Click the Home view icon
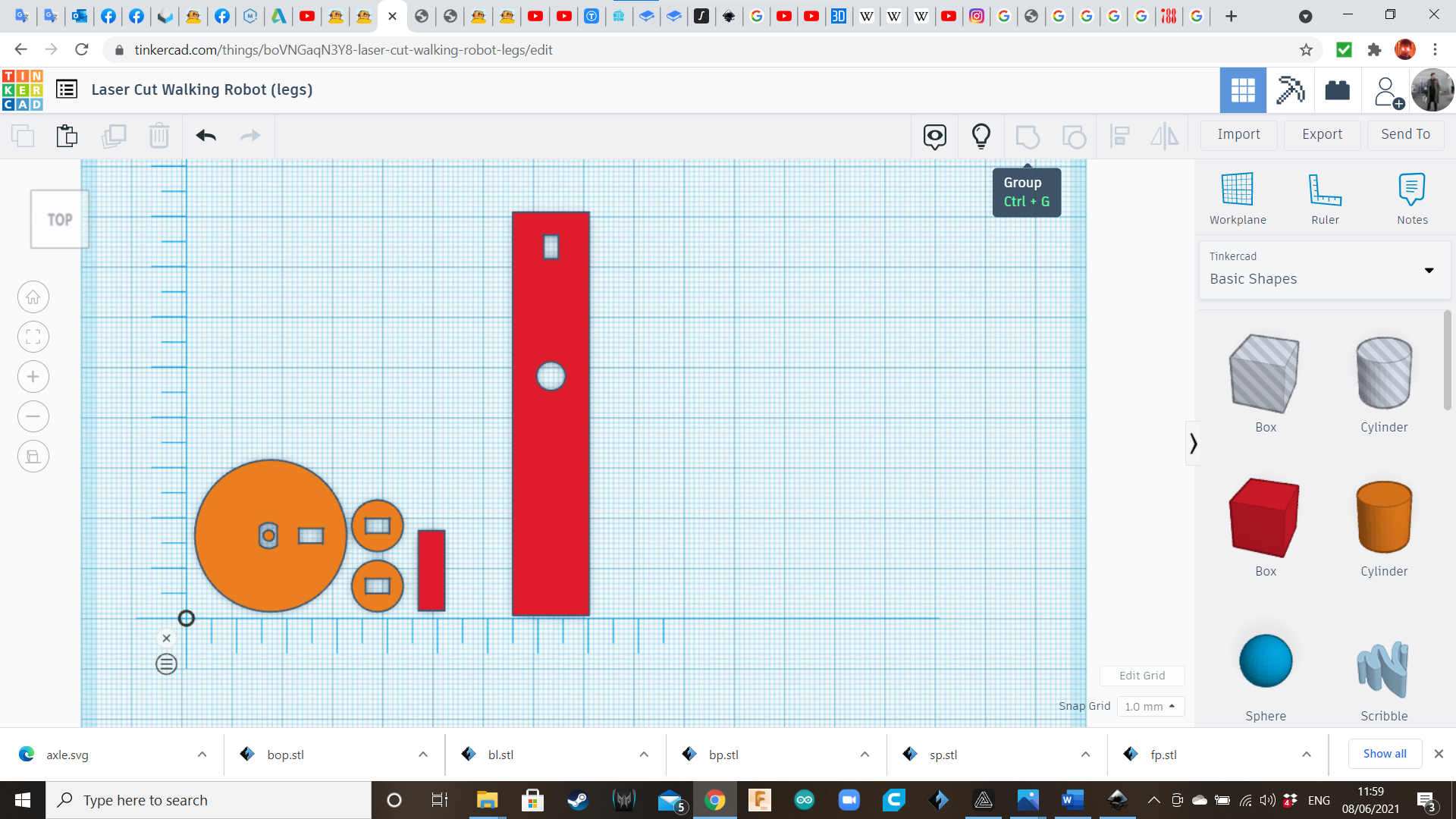Image resolution: width=1456 pixels, height=819 pixels. coord(33,297)
